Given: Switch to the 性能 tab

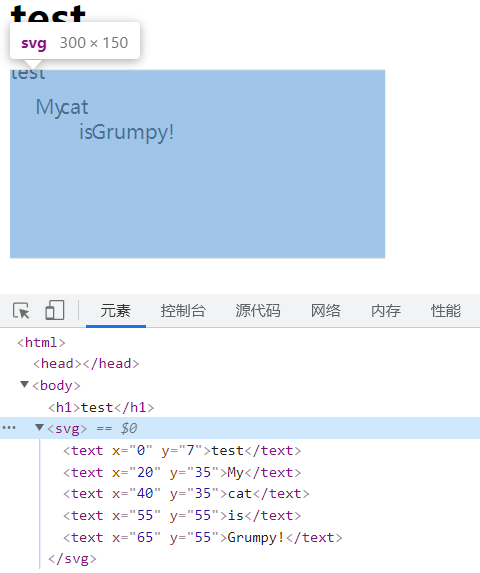Looking at the screenshot, I should coord(446,311).
